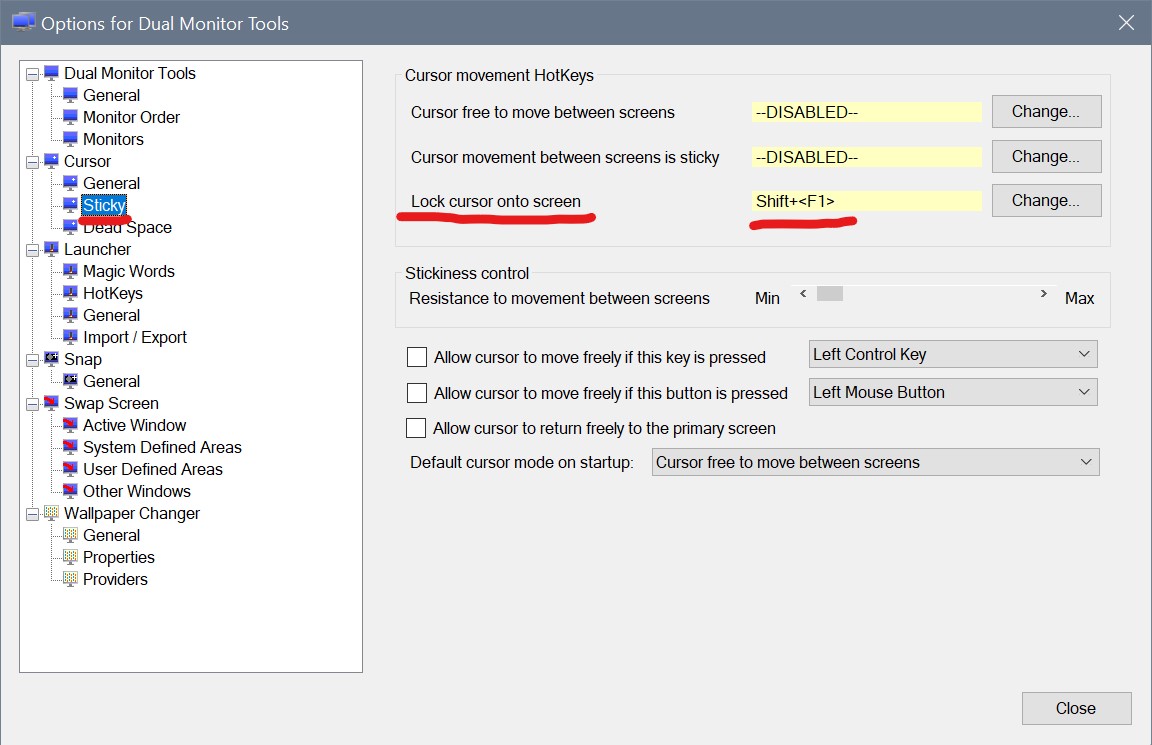1152x745 pixels.
Task: Open the Left Mouse Button dropdown
Action: [953, 392]
